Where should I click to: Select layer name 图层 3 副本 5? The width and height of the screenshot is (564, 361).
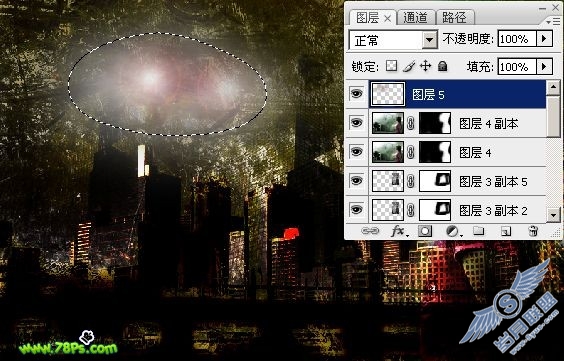[493, 182]
